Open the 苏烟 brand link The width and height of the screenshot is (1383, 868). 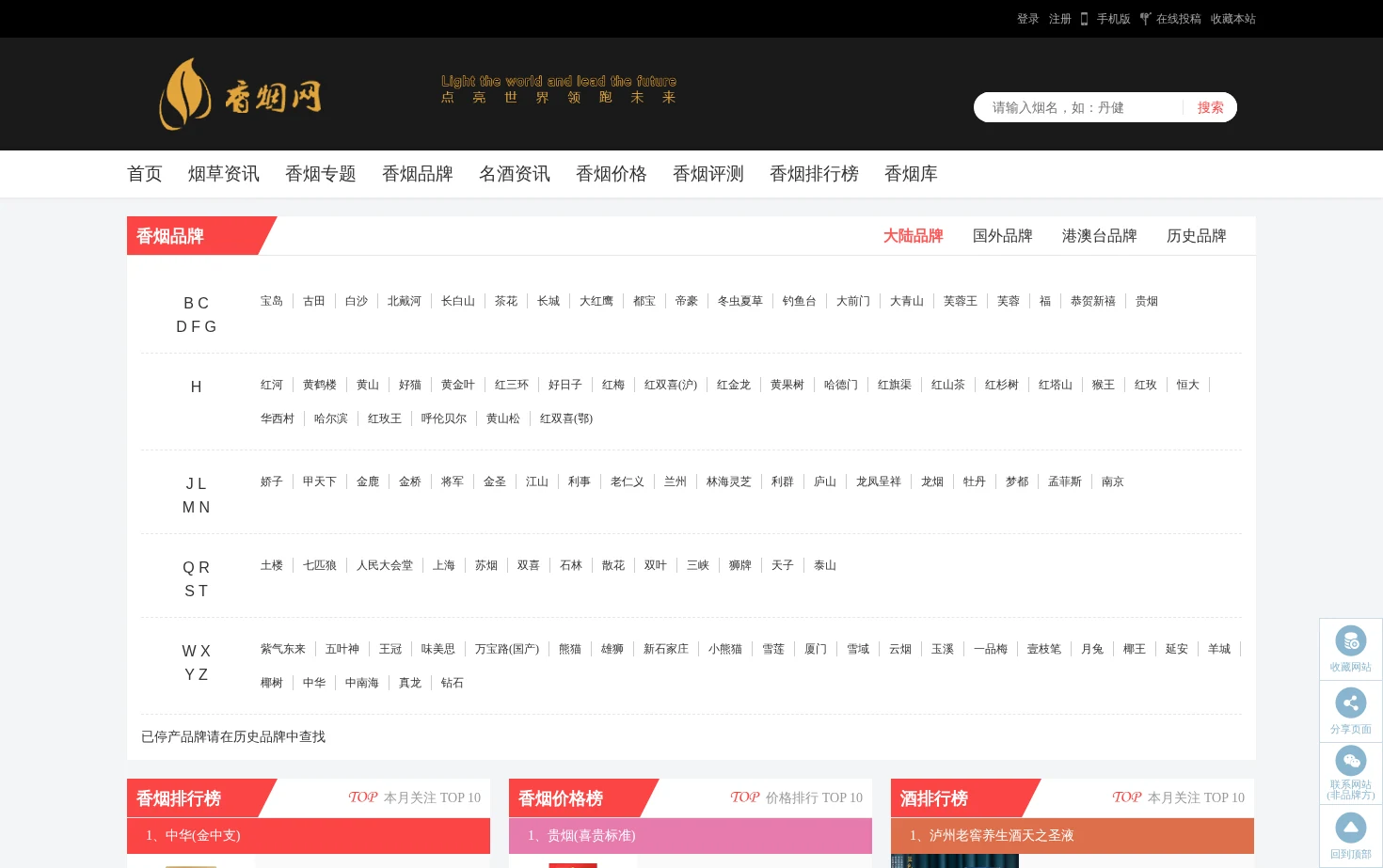pyautogui.click(x=486, y=565)
